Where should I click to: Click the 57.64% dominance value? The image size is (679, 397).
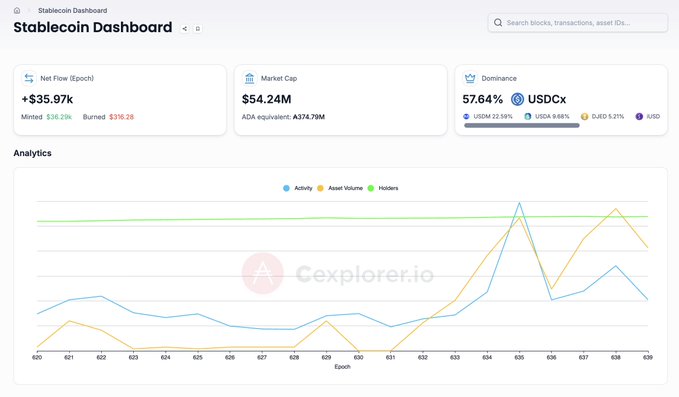pos(482,99)
